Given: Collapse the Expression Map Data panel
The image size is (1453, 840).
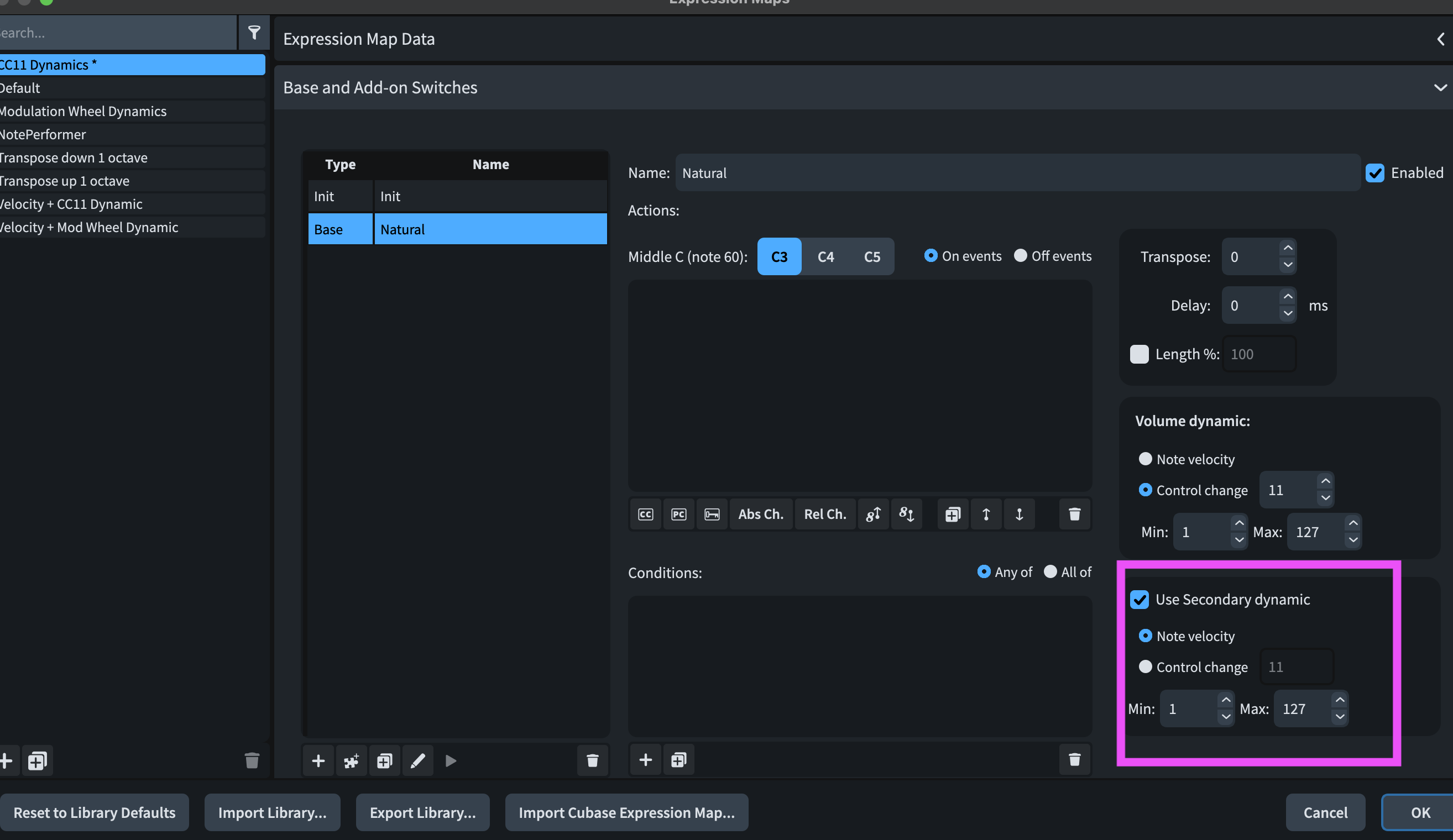Looking at the screenshot, I should 1440,39.
